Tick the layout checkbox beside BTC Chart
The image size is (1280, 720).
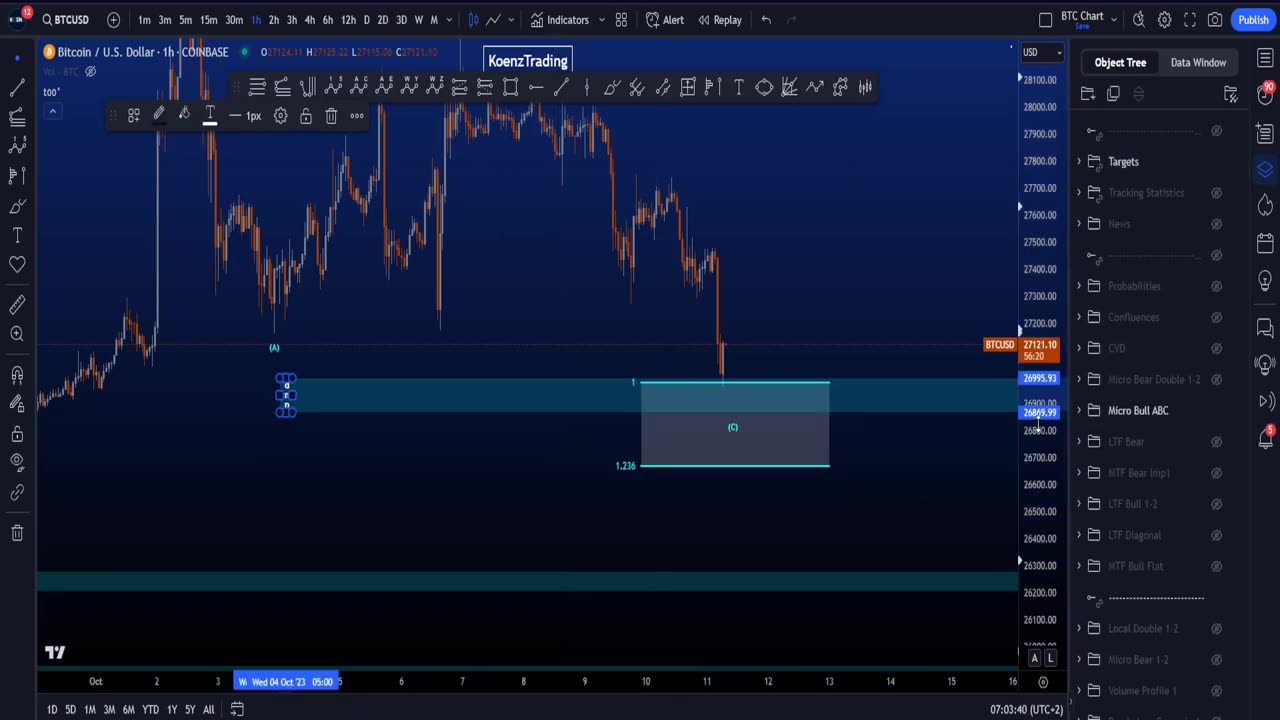(1045, 20)
